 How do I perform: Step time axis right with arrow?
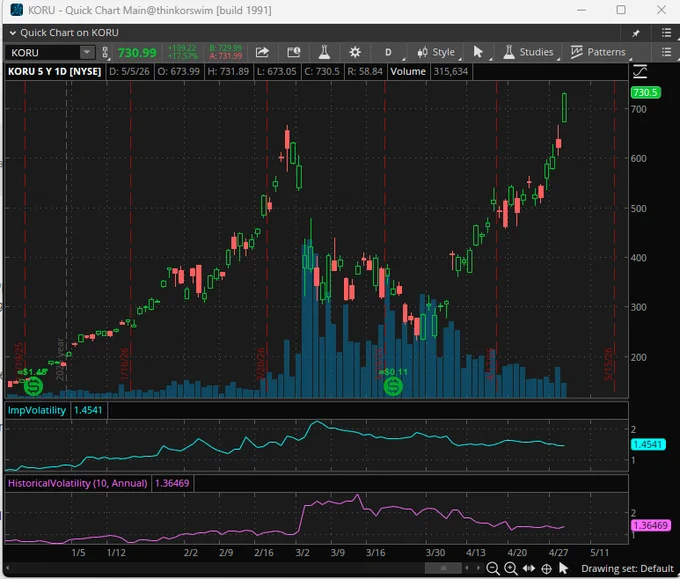[478, 568]
